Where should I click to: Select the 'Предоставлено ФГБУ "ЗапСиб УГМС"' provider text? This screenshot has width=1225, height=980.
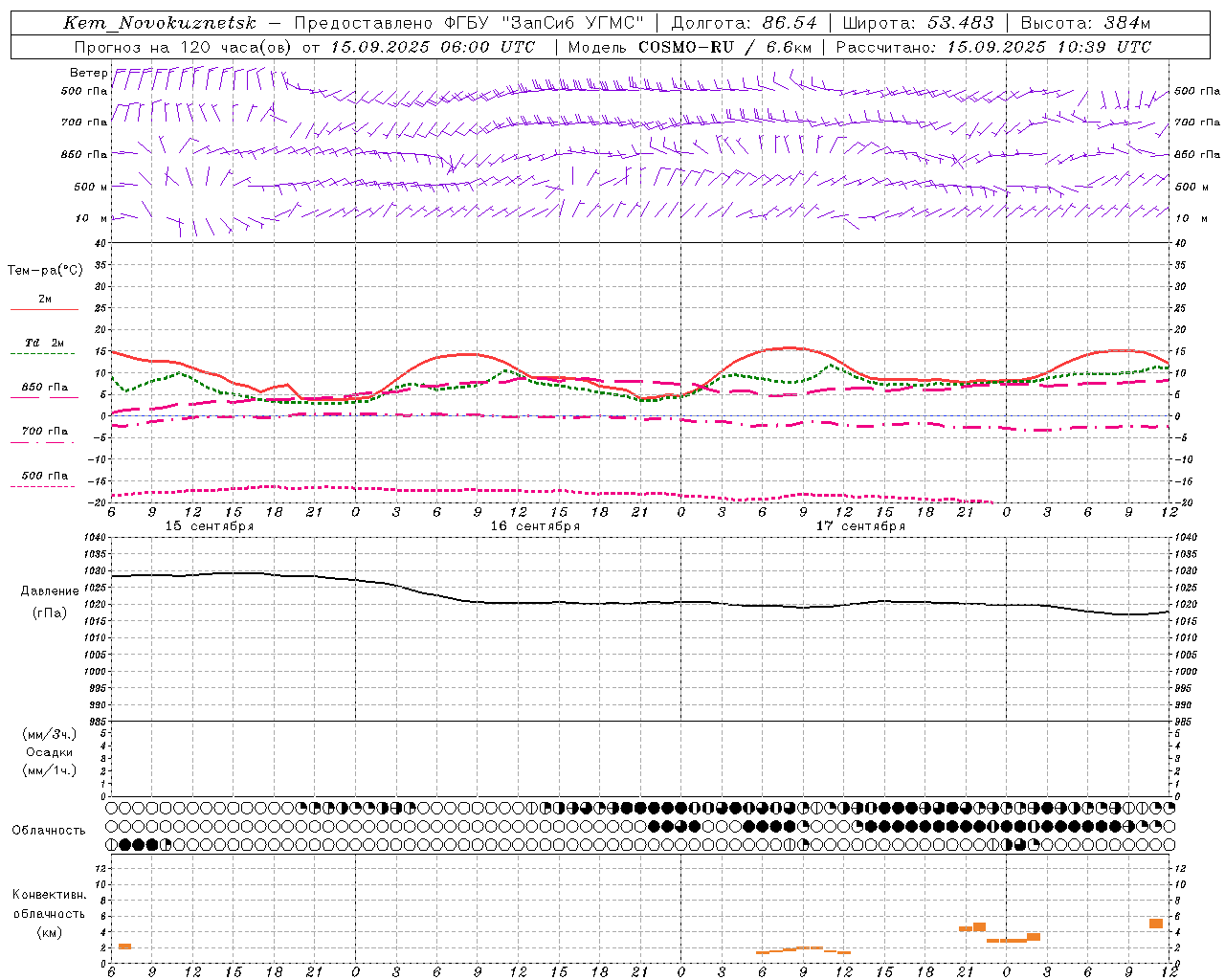[469, 23]
